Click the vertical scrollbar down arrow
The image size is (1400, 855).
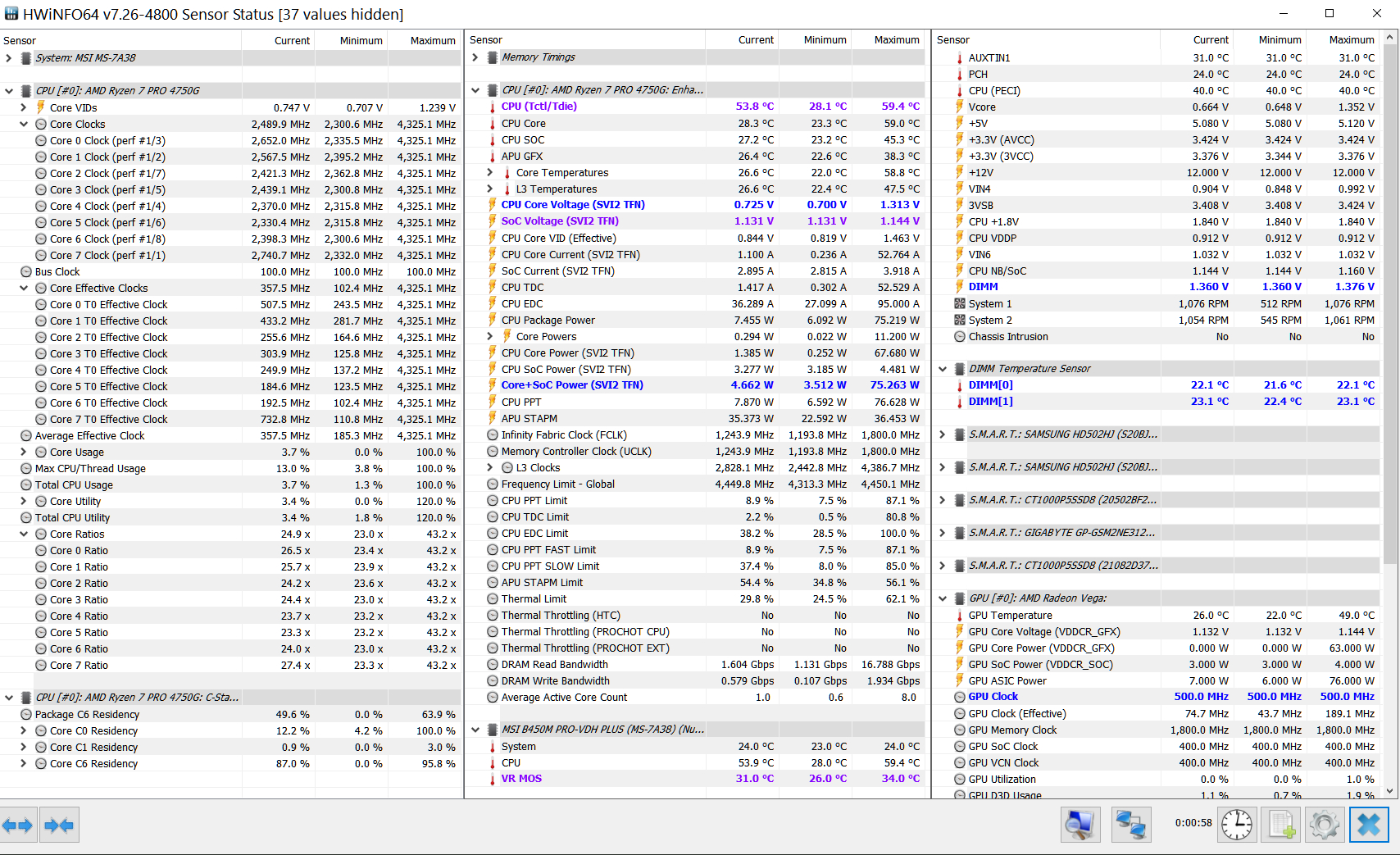pyautogui.click(x=1390, y=791)
